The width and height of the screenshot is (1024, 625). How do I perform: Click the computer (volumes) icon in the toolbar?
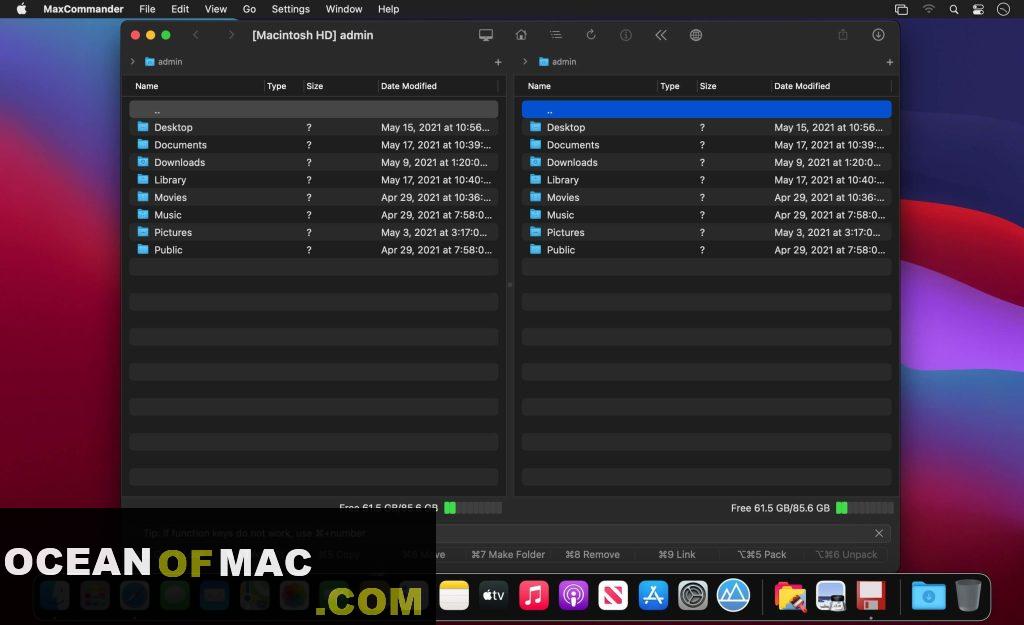click(486, 35)
